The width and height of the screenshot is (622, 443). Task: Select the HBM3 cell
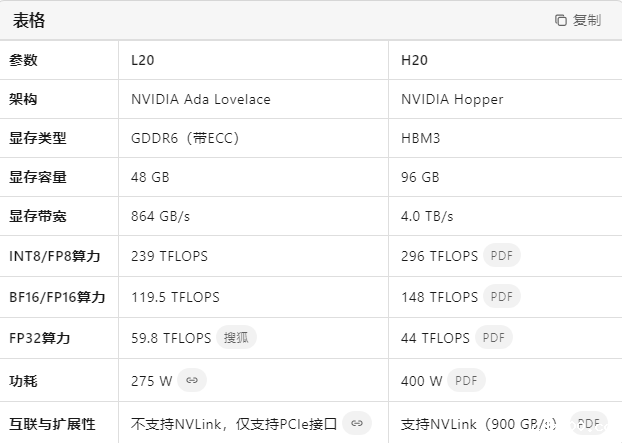click(x=420, y=138)
